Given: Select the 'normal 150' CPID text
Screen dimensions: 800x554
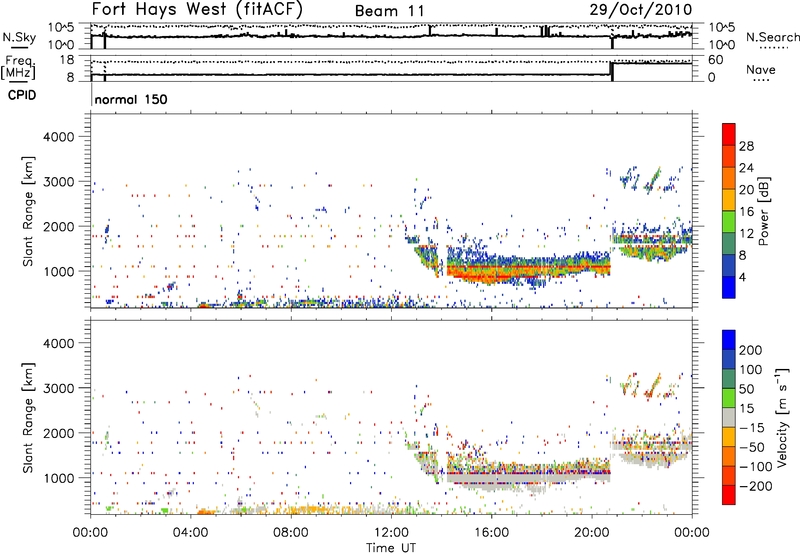Looking at the screenshot, I should (x=131, y=99).
